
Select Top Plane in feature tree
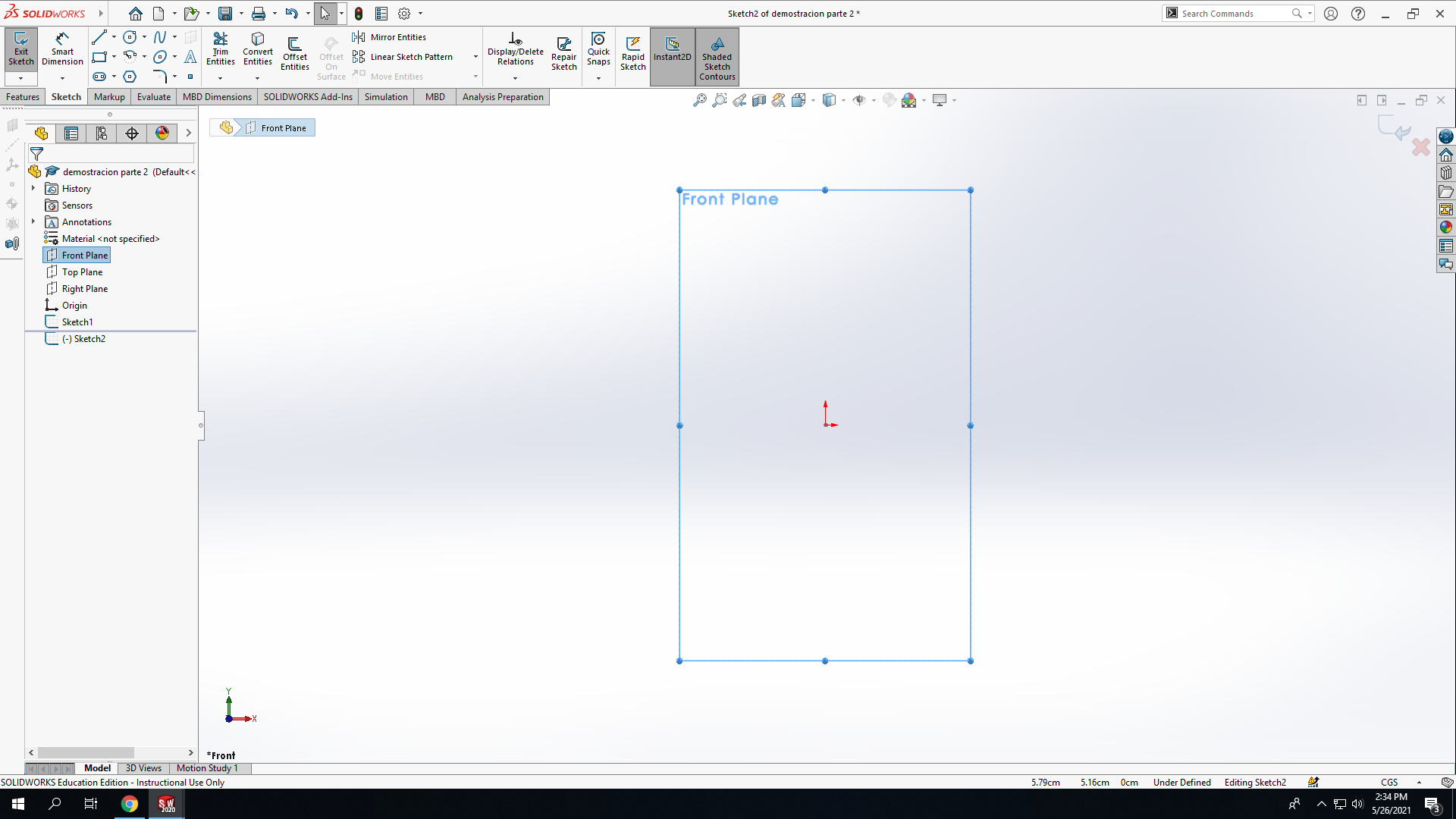74,272
